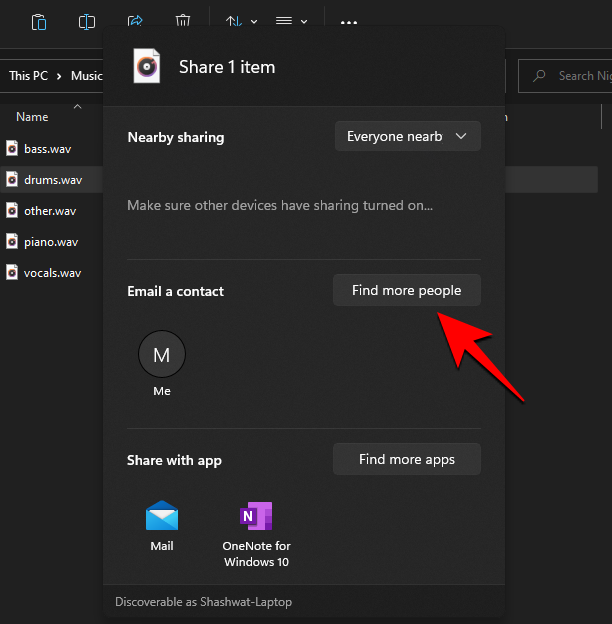Select the bass.wav file
612x624 pixels.
pos(48,149)
